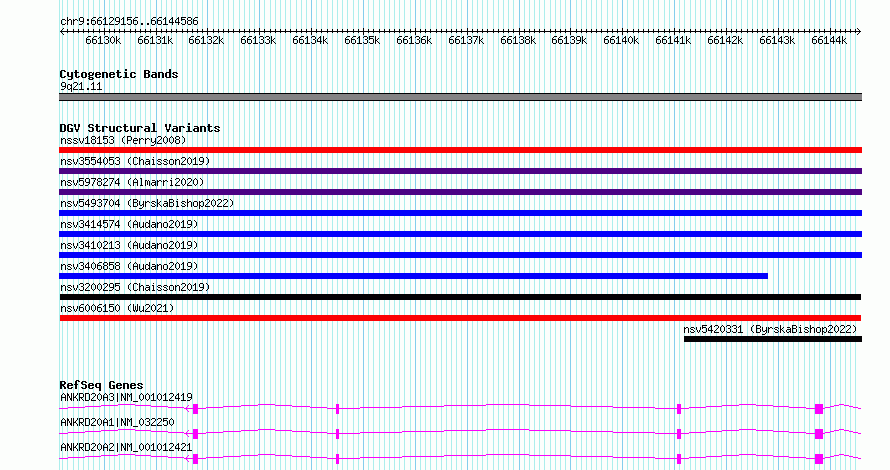Click the 66137k ruler tick label

[466, 40]
